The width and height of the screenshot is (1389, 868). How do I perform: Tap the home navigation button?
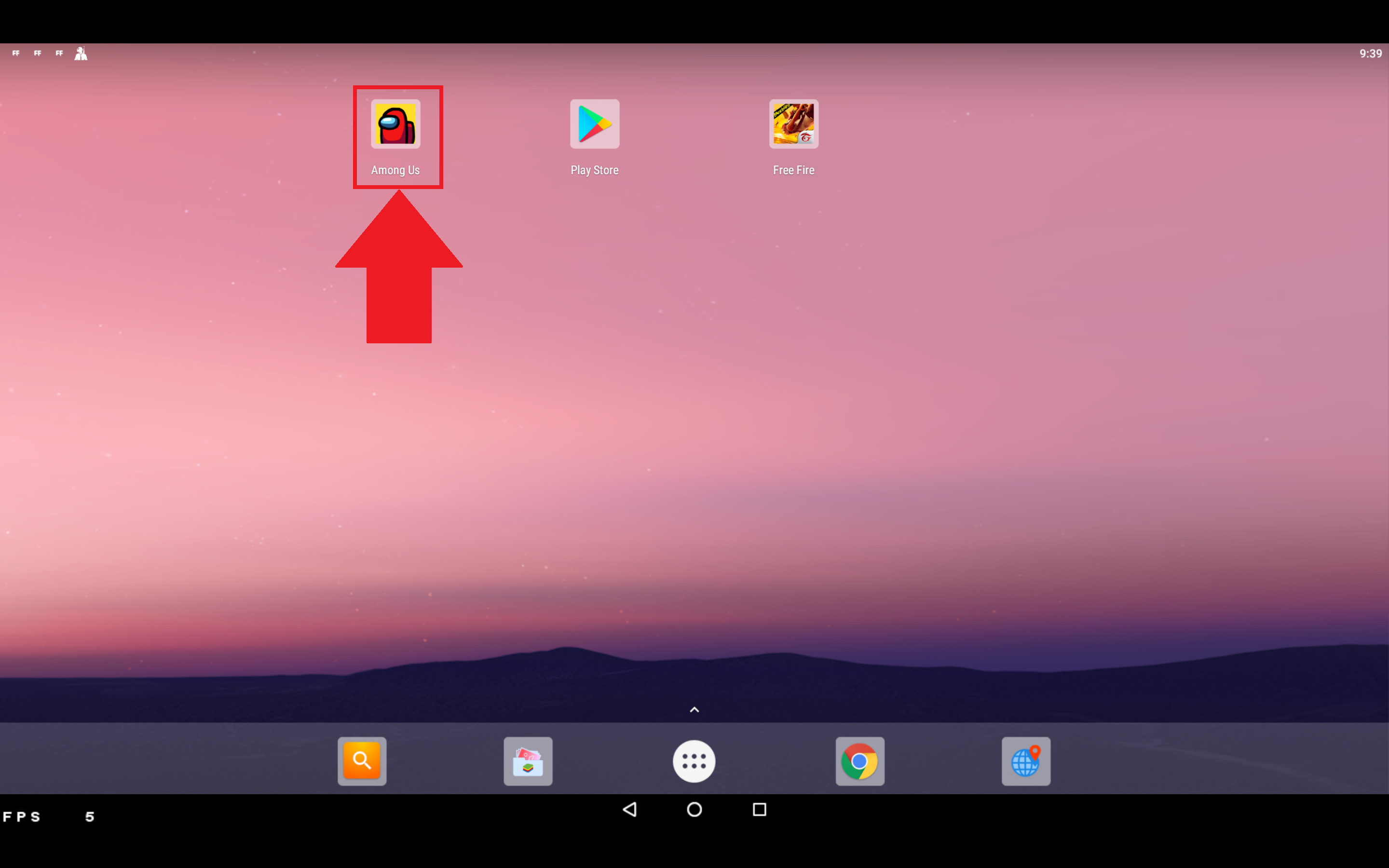pos(694,809)
